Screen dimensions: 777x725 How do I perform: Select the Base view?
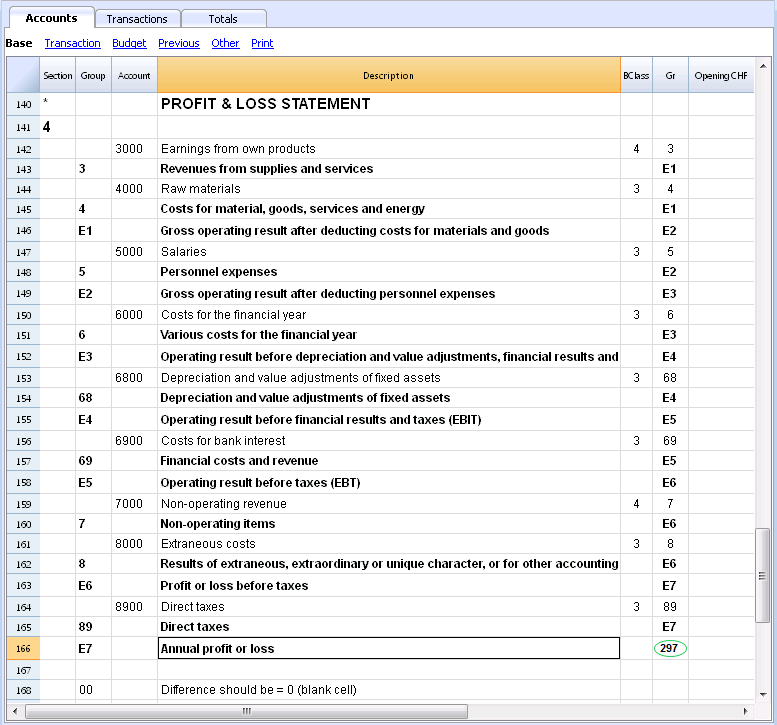19,43
